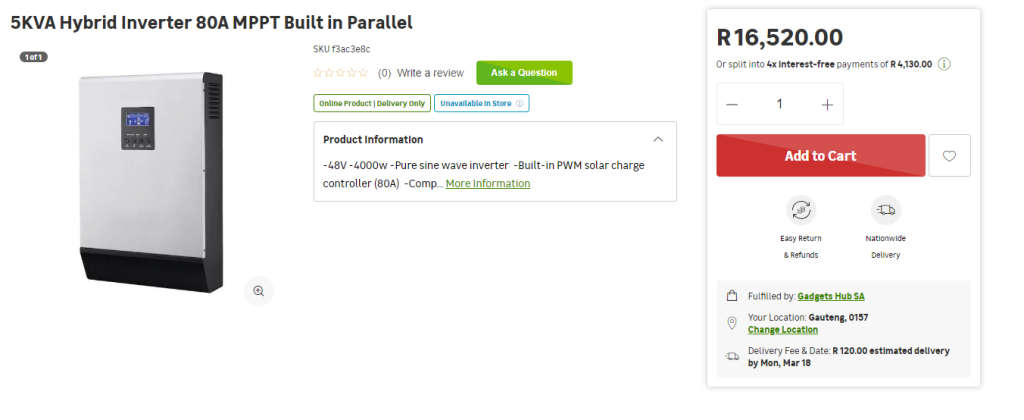Screen dimensions: 1024x420
Task: Click the star rating icons
Action: 341,73
